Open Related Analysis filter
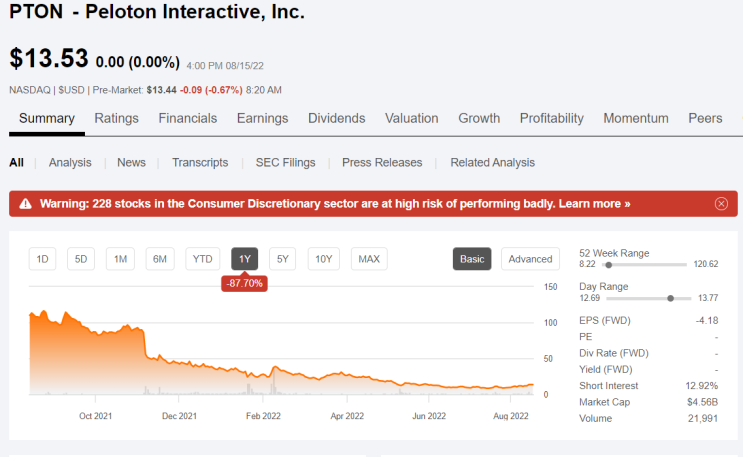 [492, 163]
